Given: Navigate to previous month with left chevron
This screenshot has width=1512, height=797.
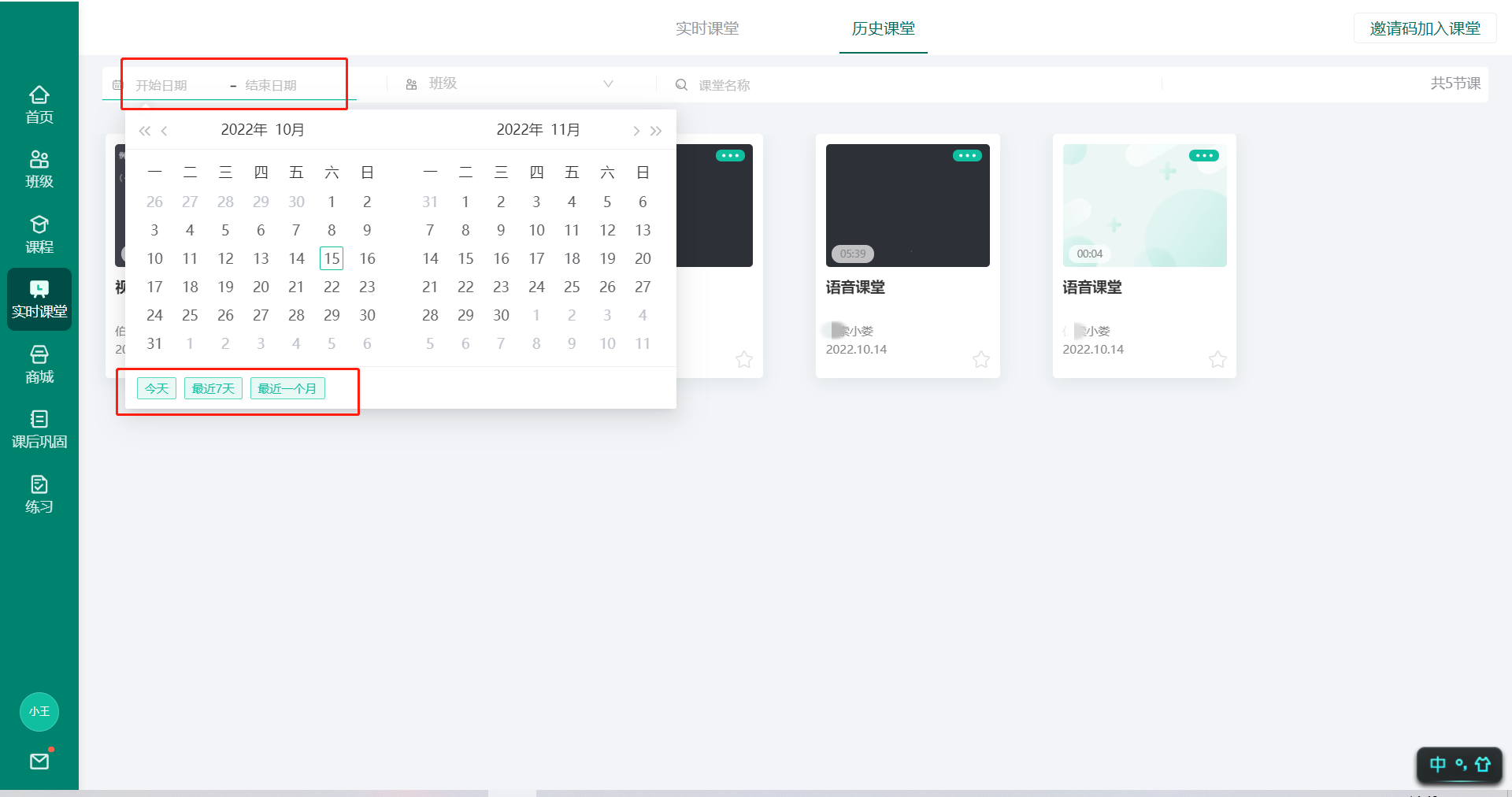Looking at the screenshot, I should (x=165, y=131).
